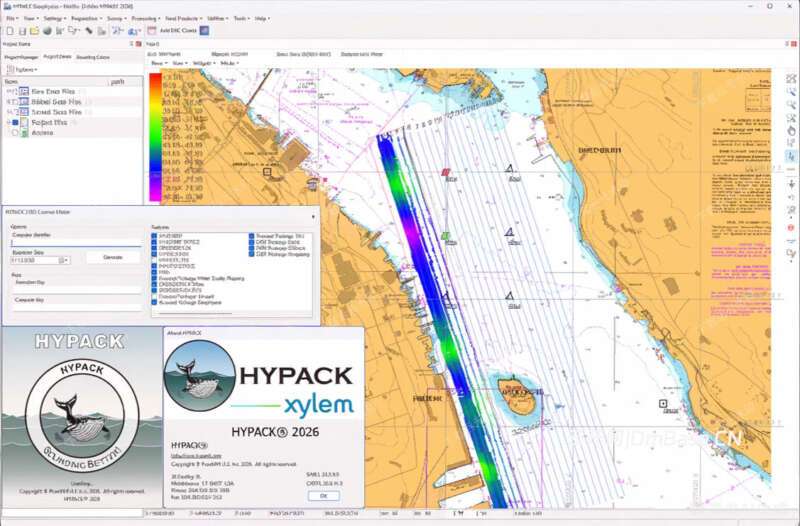Click the grey globe geodesy icon
The width and height of the screenshot is (800, 526).
click(x=47, y=31)
